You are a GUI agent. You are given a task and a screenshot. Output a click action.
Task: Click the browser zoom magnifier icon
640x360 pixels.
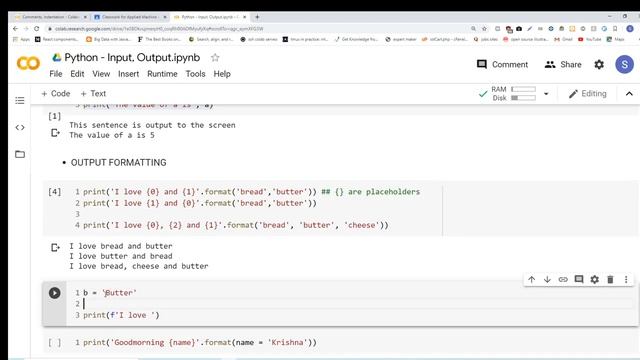click(x=473, y=29)
